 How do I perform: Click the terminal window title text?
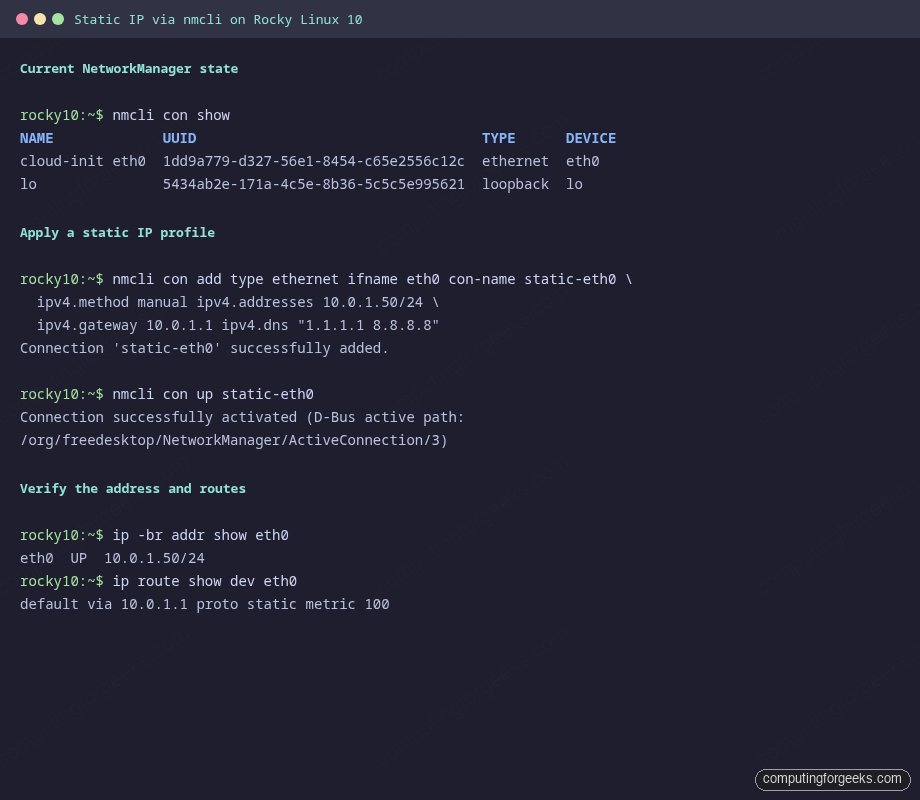(218, 19)
